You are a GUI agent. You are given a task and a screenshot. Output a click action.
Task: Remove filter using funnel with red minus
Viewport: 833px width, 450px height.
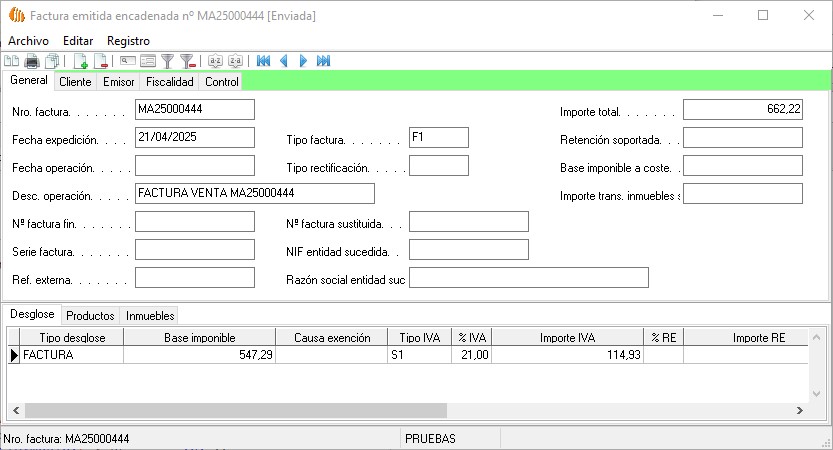pos(187,61)
